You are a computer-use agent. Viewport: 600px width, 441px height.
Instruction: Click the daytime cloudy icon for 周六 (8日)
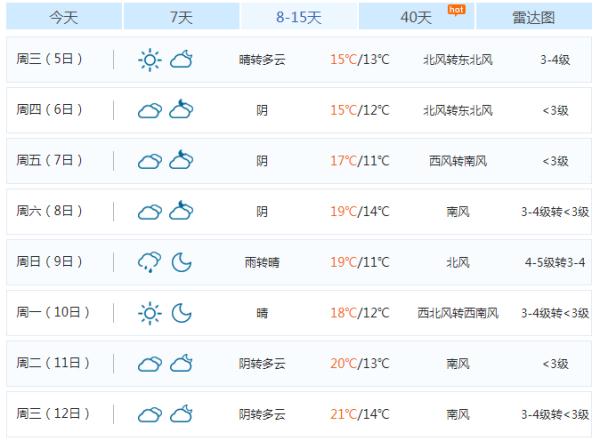(x=150, y=212)
